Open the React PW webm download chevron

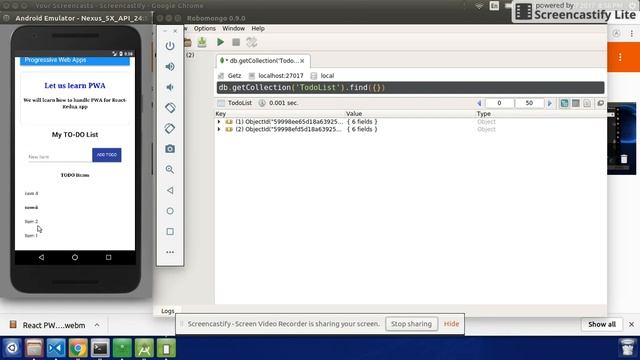pos(97,325)
